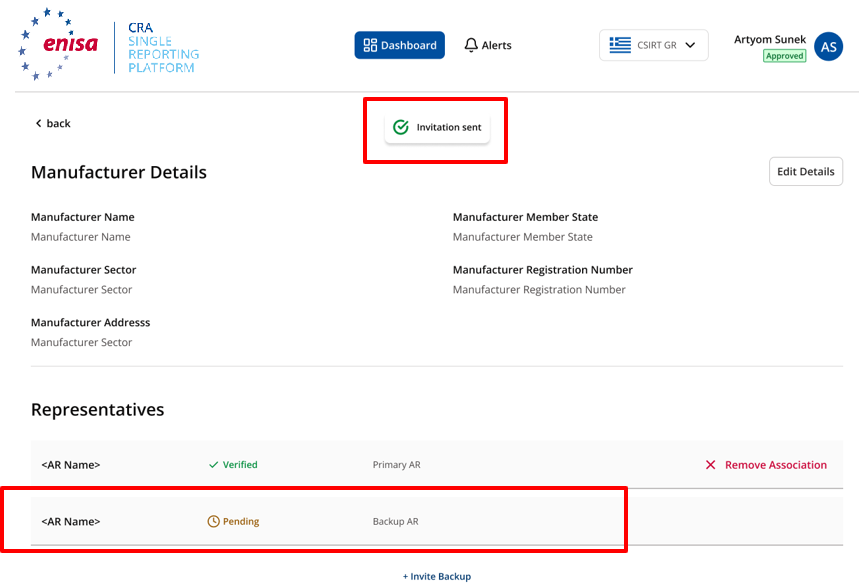The height and width of the screenshot is (584, 861).
Task: Remove Association for the Primary AR
Action: tap(766, 465)
